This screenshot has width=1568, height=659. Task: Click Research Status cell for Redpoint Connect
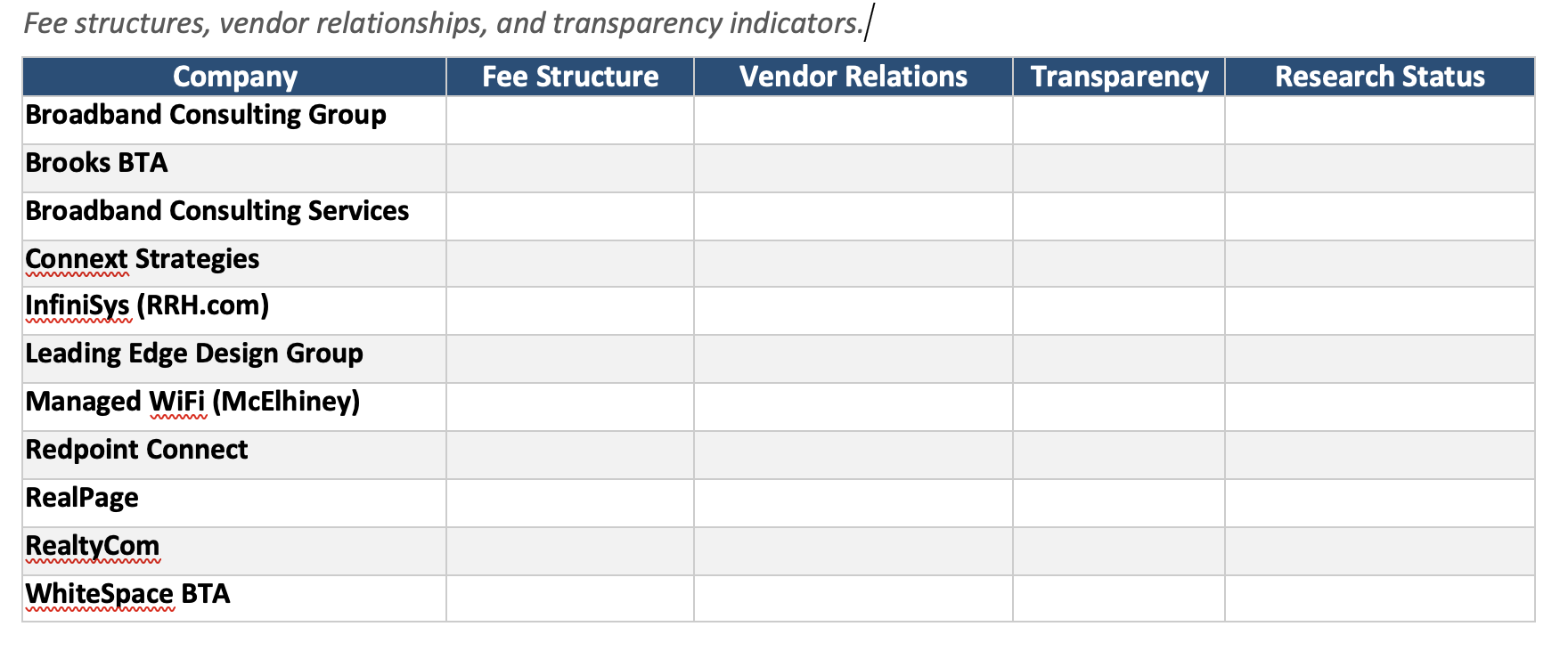(x=1379, y=455)
